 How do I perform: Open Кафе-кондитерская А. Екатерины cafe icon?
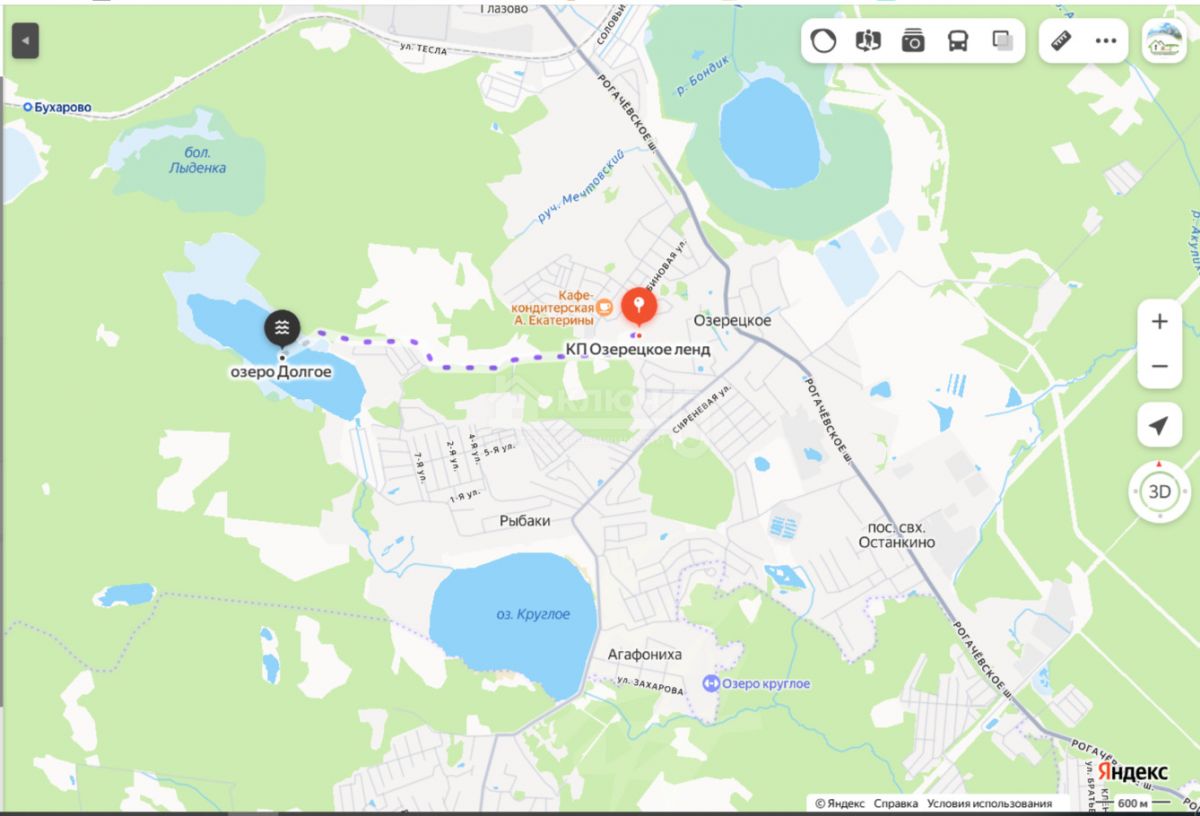click(x=605, y=304)
